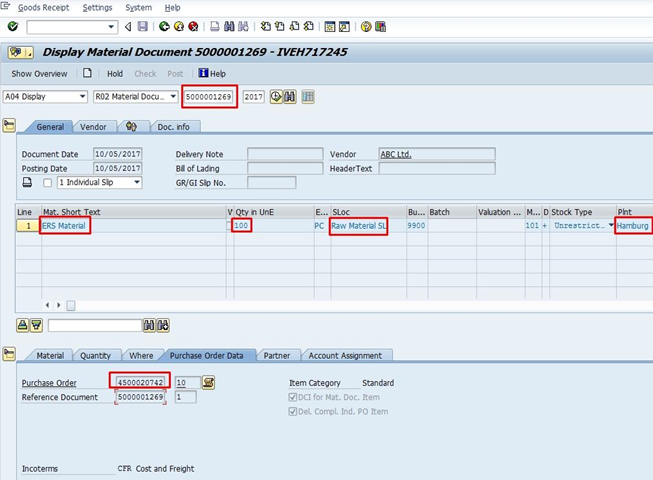
Task: Click the Find binoculars icon in toolbar
Action: click(229, 27)
